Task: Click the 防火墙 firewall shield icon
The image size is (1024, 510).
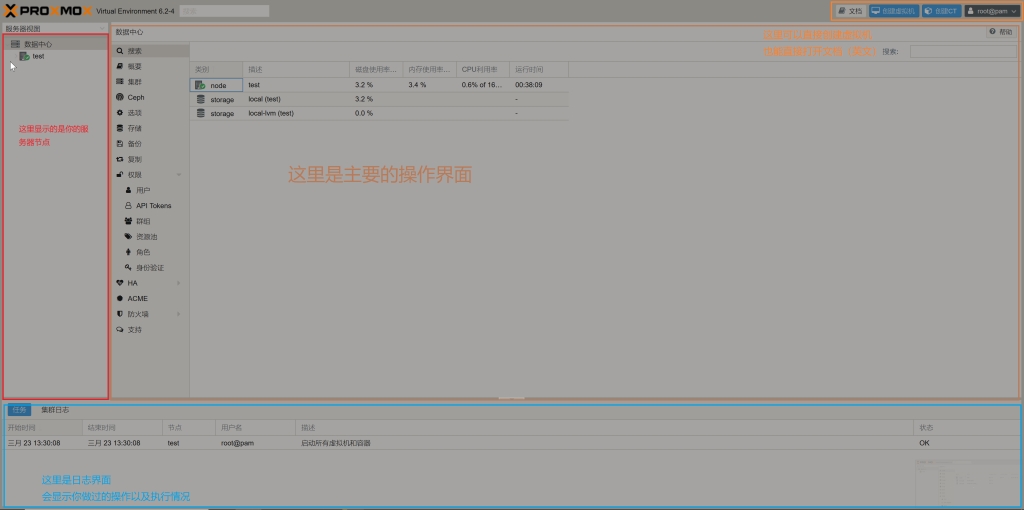Action: pos(120,314)
